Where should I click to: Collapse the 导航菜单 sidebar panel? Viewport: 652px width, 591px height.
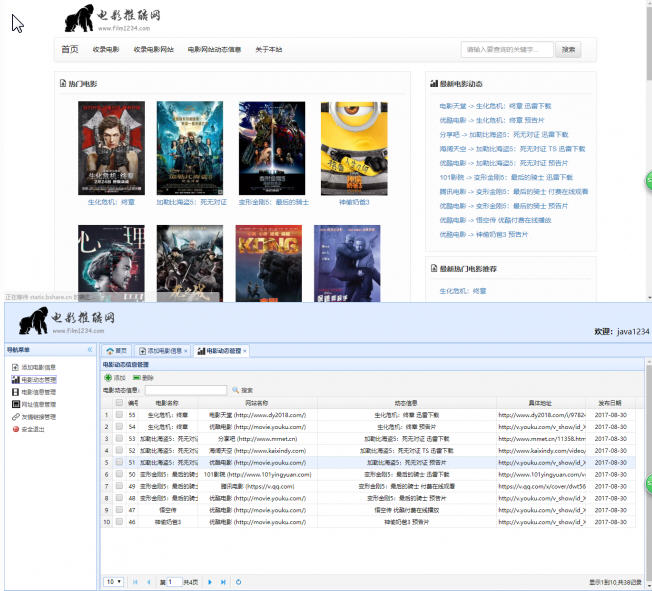pos(90,350)
